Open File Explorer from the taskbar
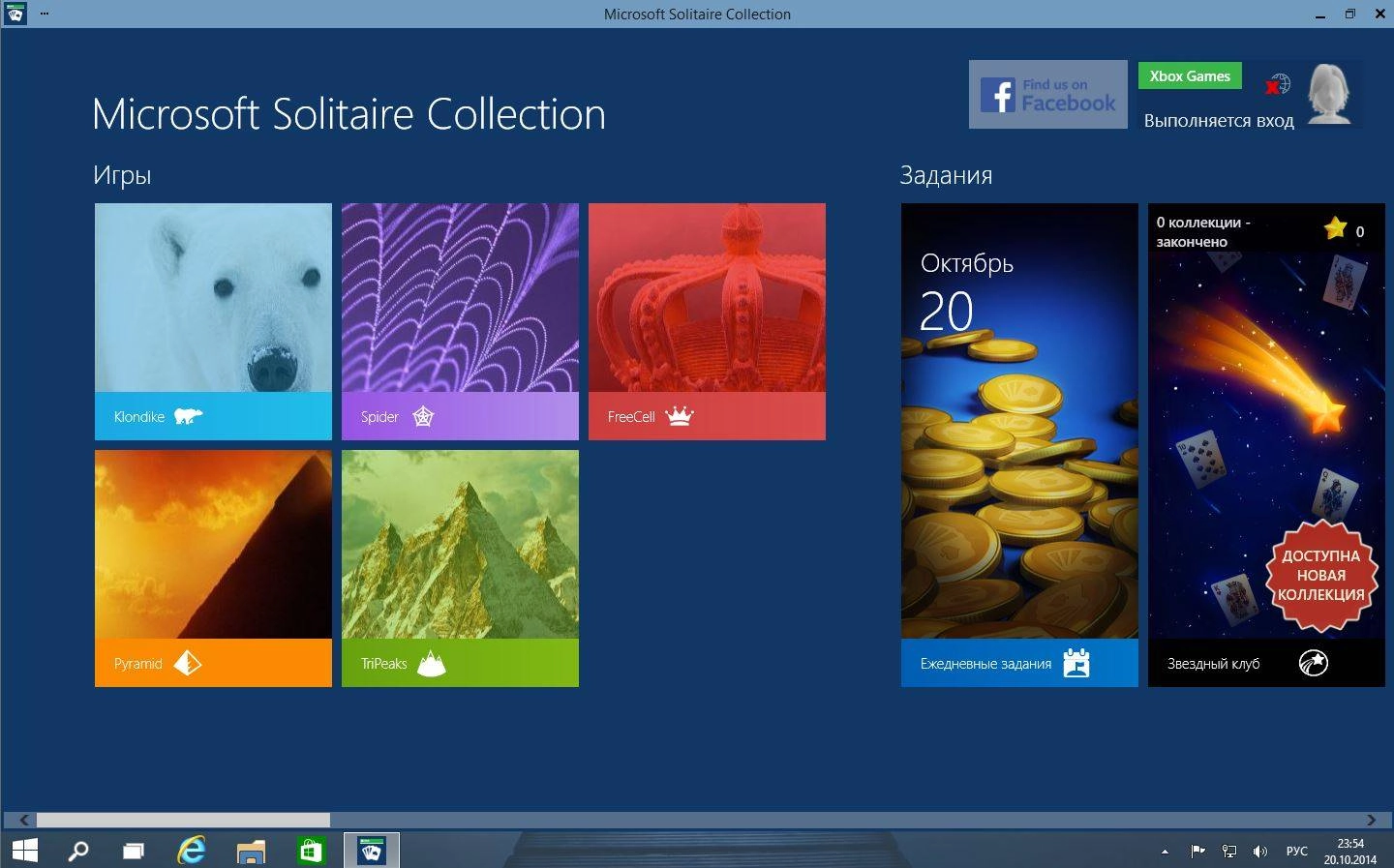The image size is (1394, 868). click(x=251, y=851)
